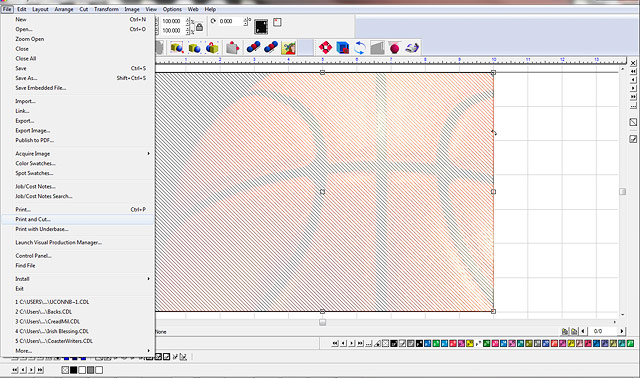Click the page counter field showing 0/0
Image resolution: width=640 pixels, height=378 pixels.
click(x=602, y=331)
